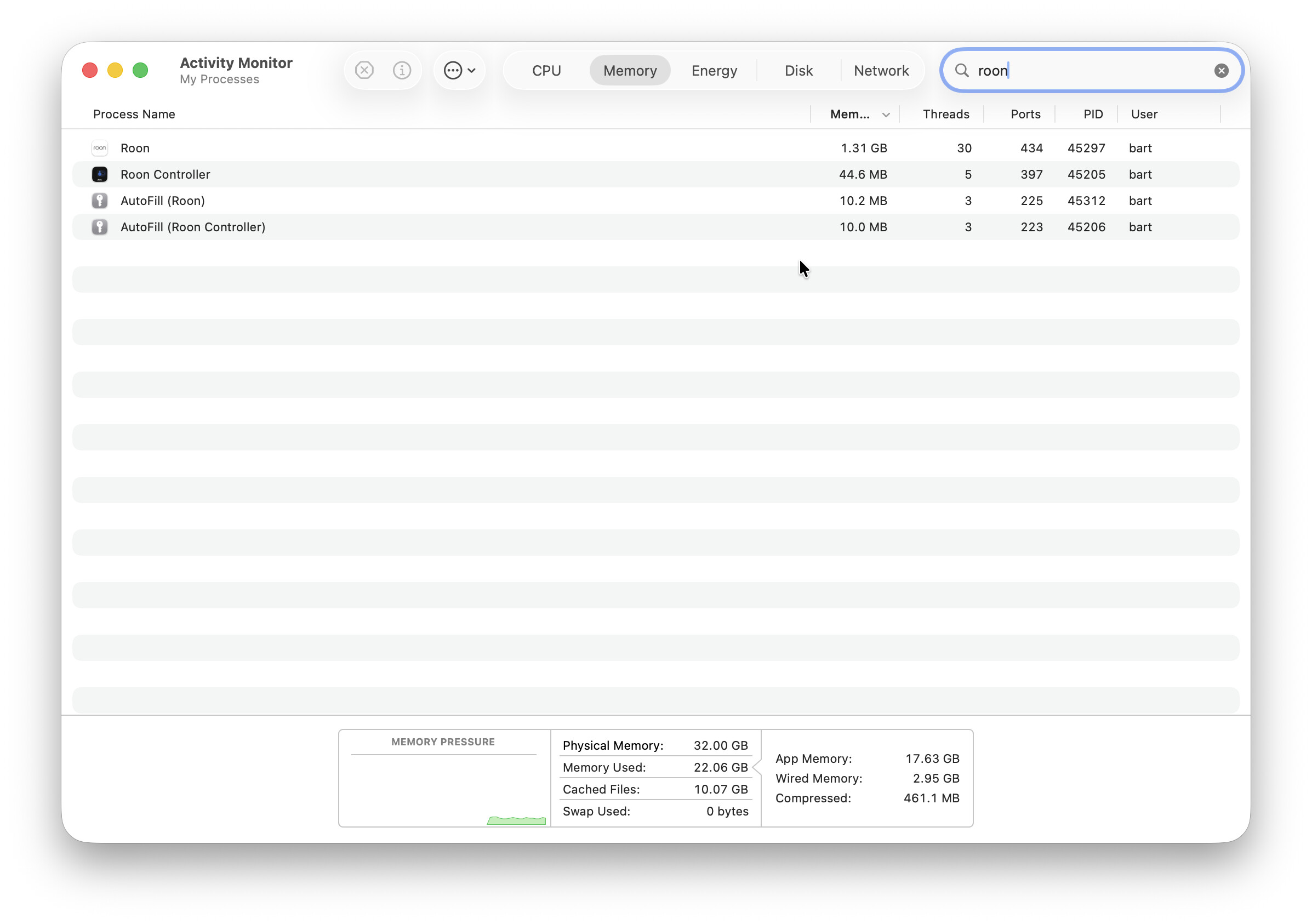
Task: Sort by Process Name column header
Action: [134, 115]
